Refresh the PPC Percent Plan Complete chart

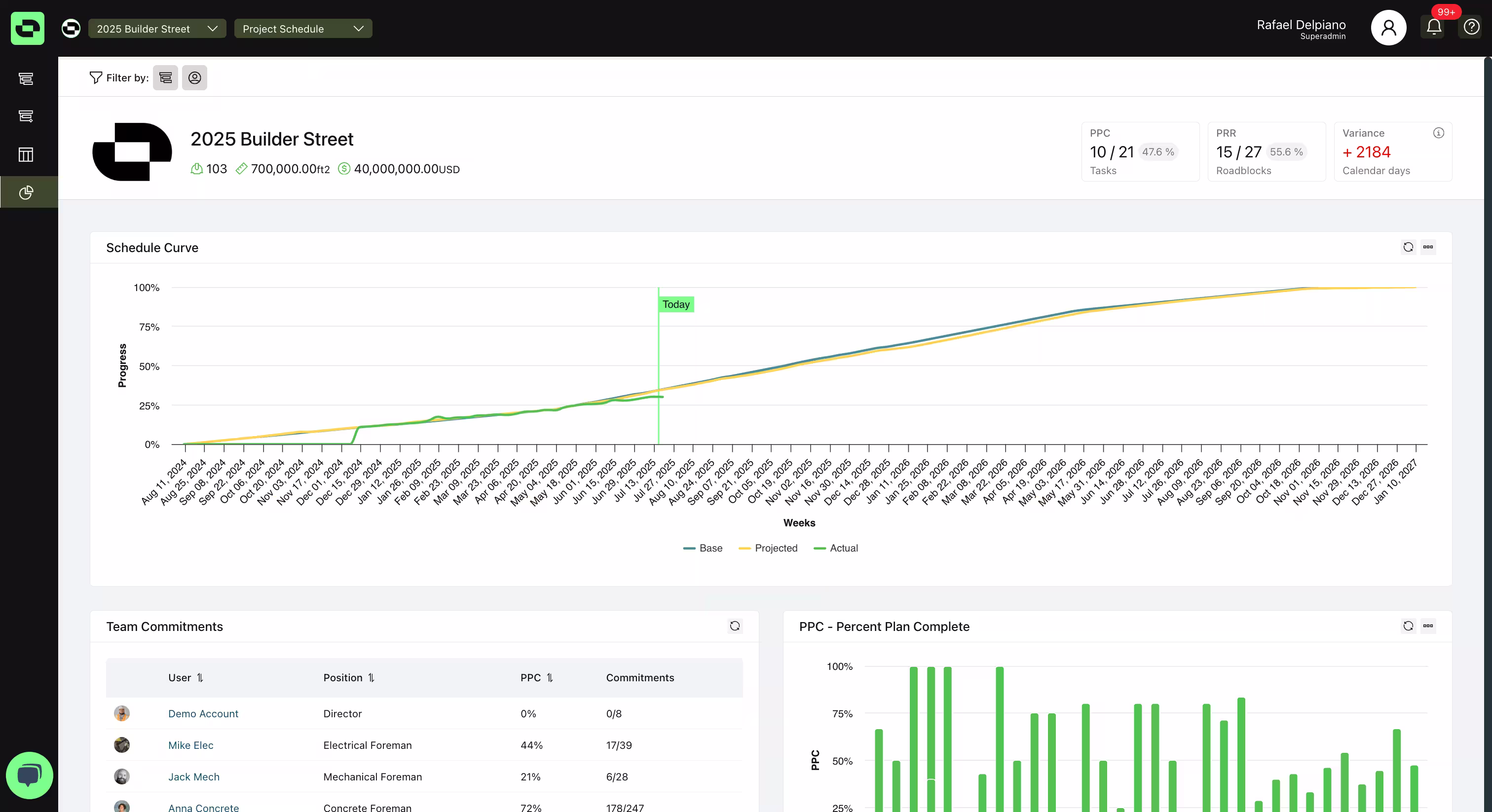[x=1408, y=626]
